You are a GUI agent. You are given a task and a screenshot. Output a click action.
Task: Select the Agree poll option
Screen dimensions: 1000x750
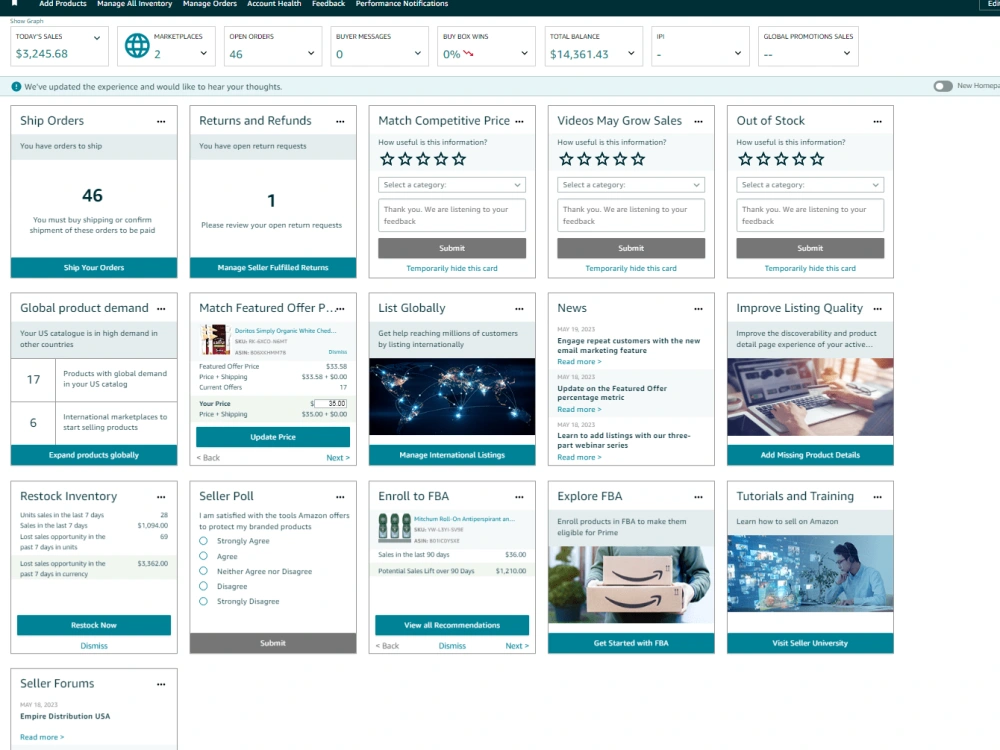[x=203, y=556]
